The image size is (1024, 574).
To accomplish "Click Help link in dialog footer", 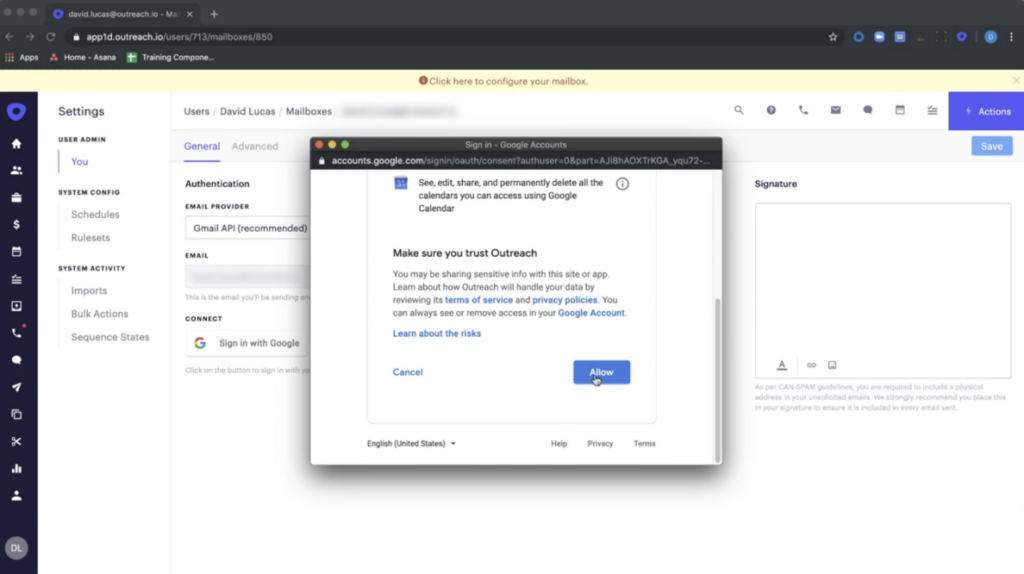I will (559, 443).
